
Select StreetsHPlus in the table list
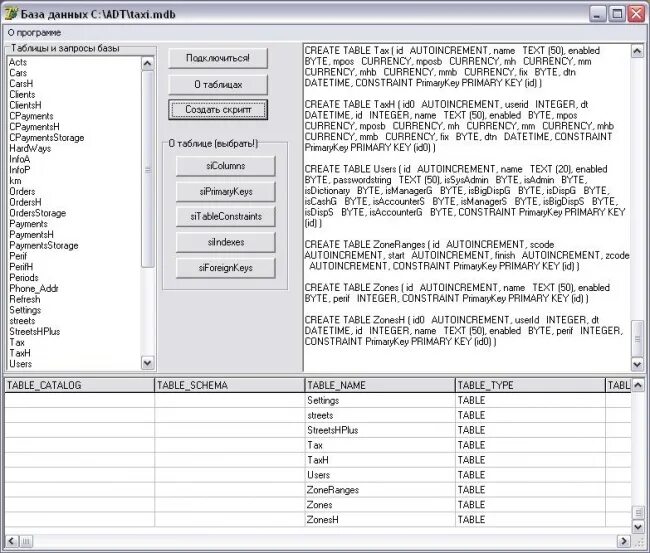pyautogui.click(x=35, y=332)
